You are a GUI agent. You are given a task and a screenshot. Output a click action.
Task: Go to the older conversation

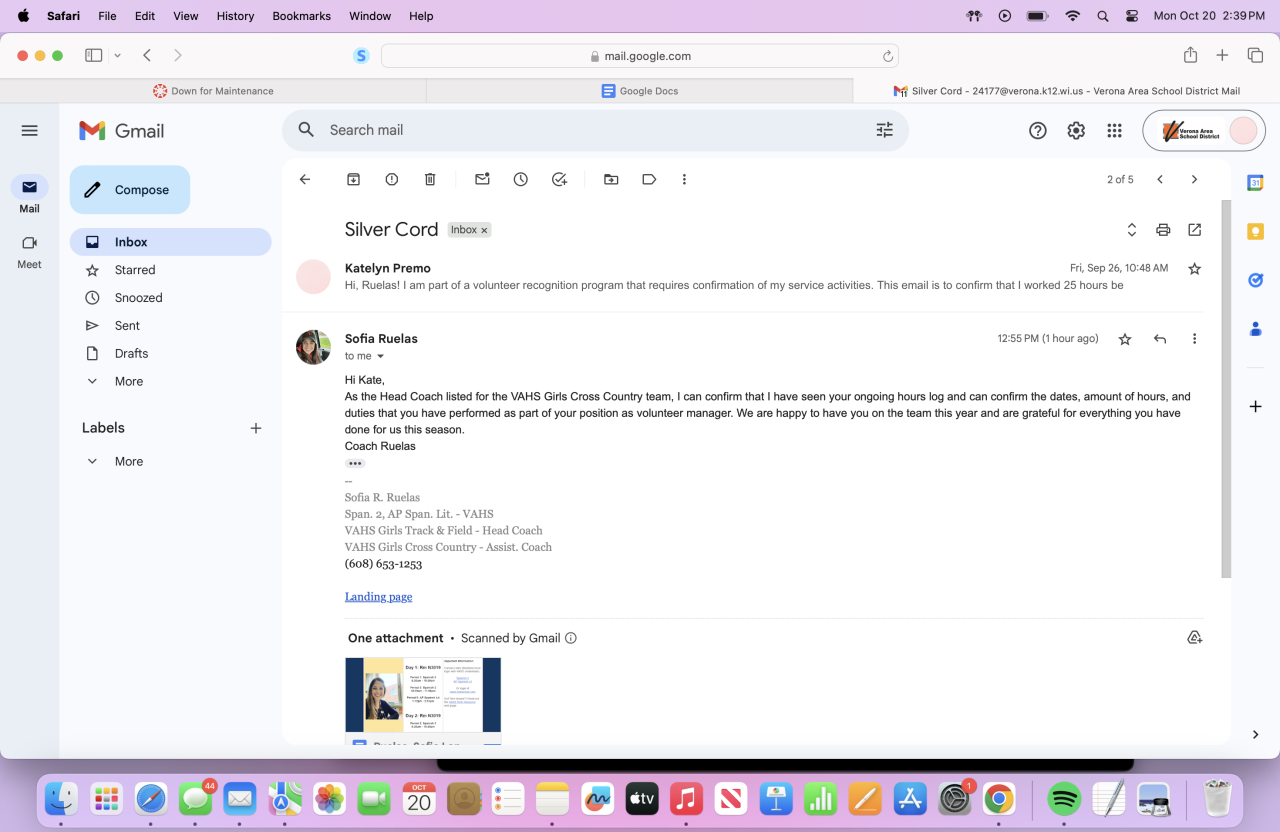[x=1194, y=179]
